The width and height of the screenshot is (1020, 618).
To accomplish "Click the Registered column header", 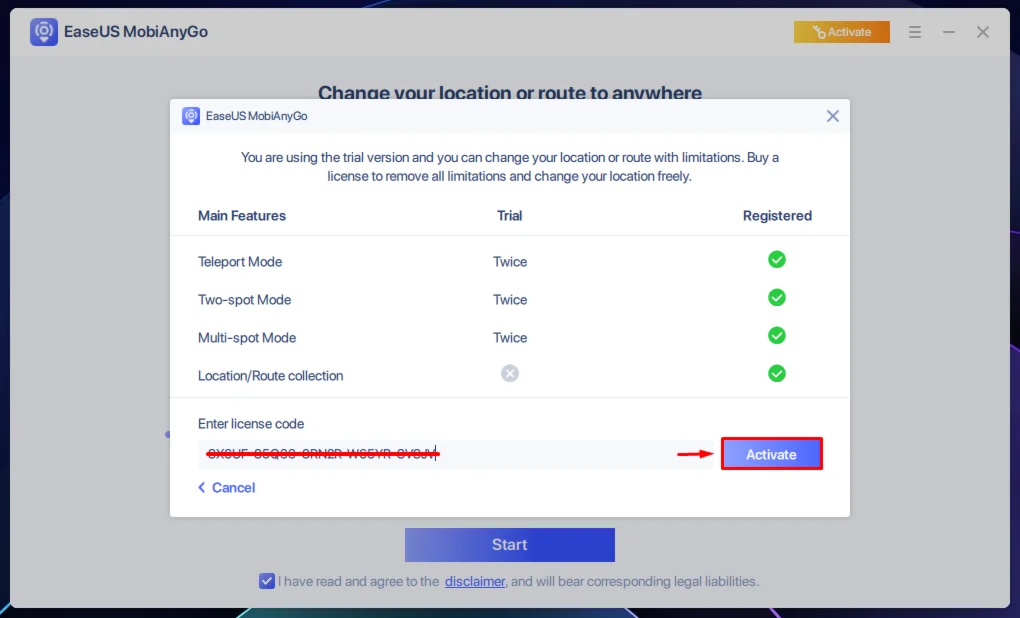I will pyautogui.click(x=777, y=216).
